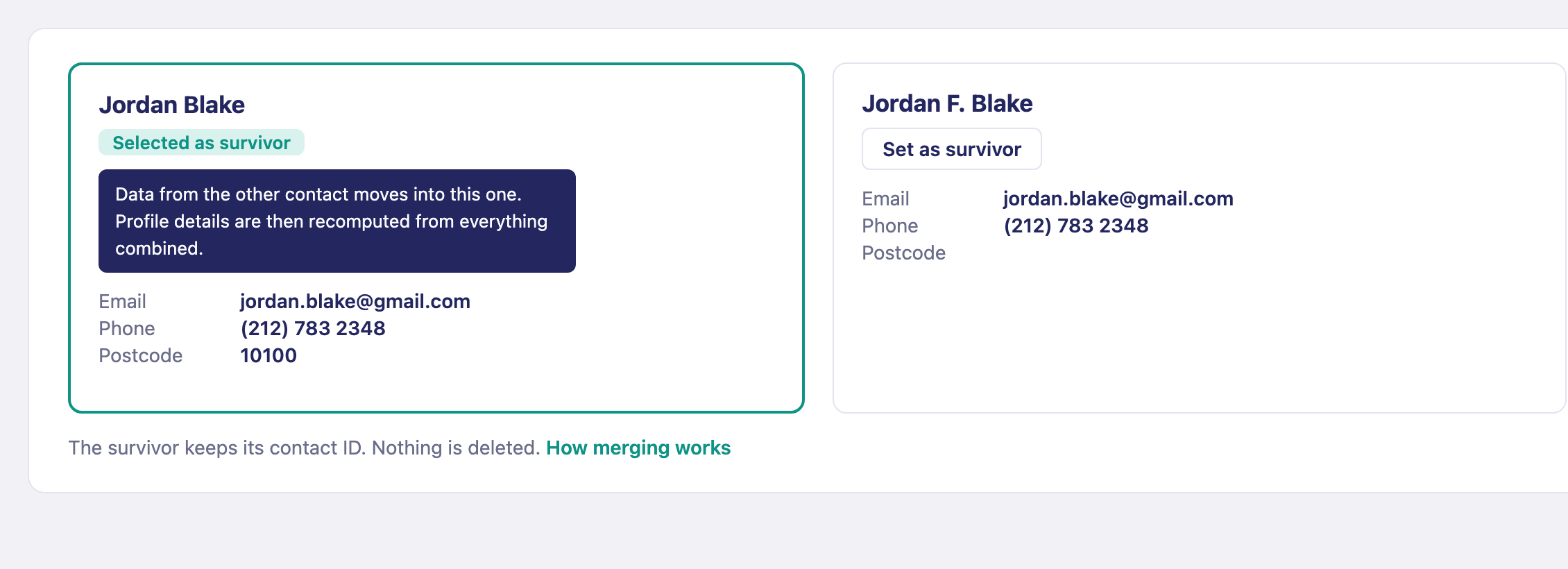Screen dimensions: 1568x569
Task: Click Jordan F. Blake's phone number
Action: tap(1076, 226)
